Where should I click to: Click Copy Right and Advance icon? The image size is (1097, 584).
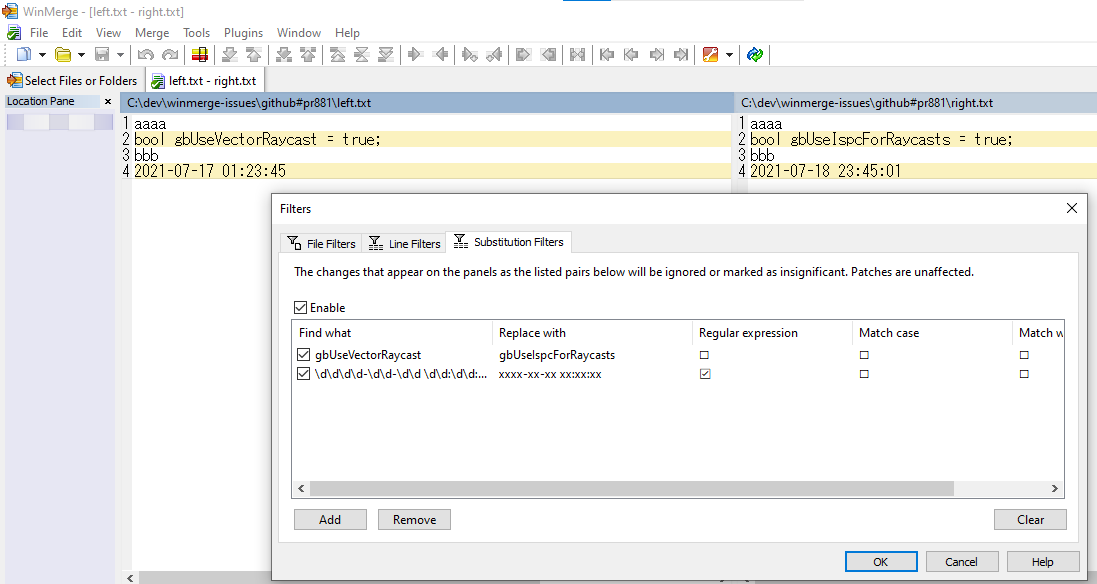[x=469, y=55]
